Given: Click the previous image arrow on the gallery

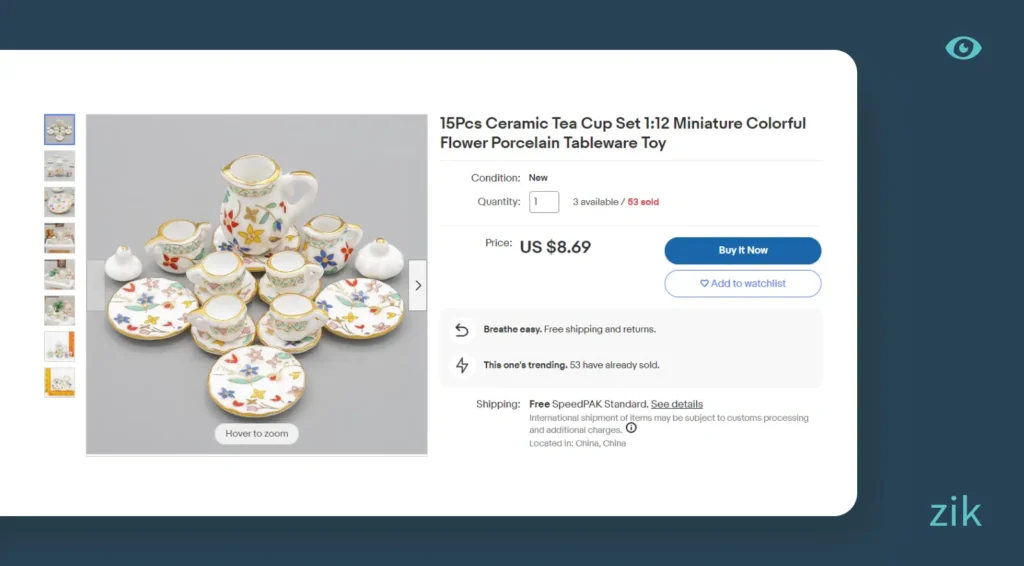Looking at the screenshot, I should [96, 285].
